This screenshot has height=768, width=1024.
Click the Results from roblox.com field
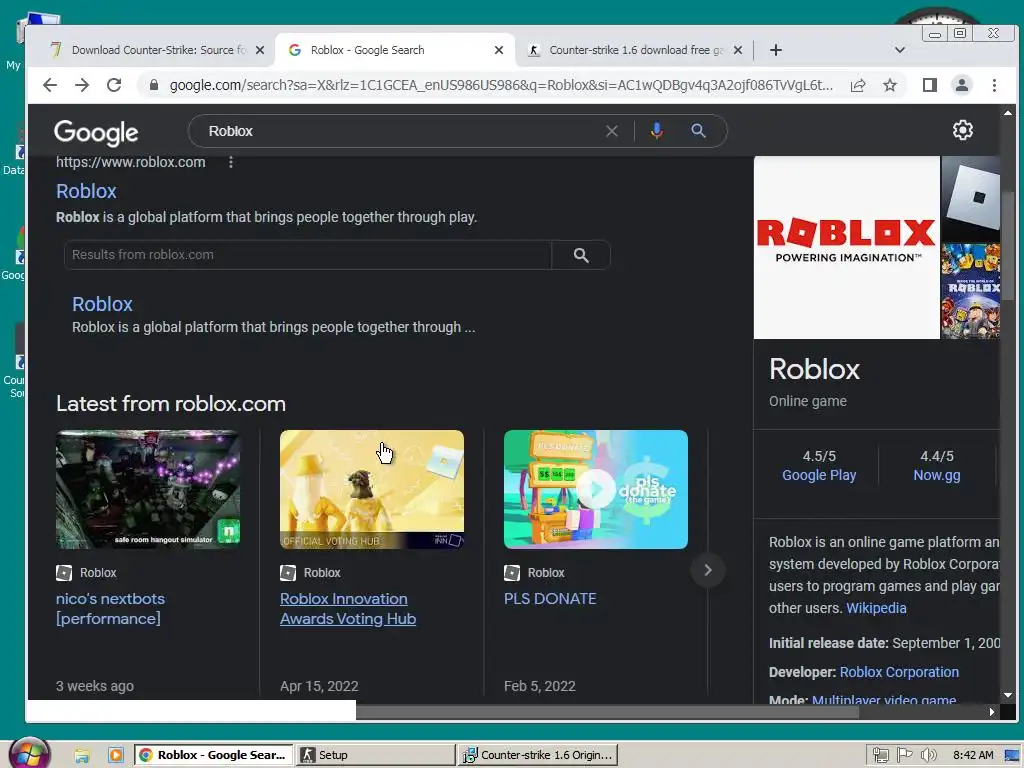tap(308, 255)
